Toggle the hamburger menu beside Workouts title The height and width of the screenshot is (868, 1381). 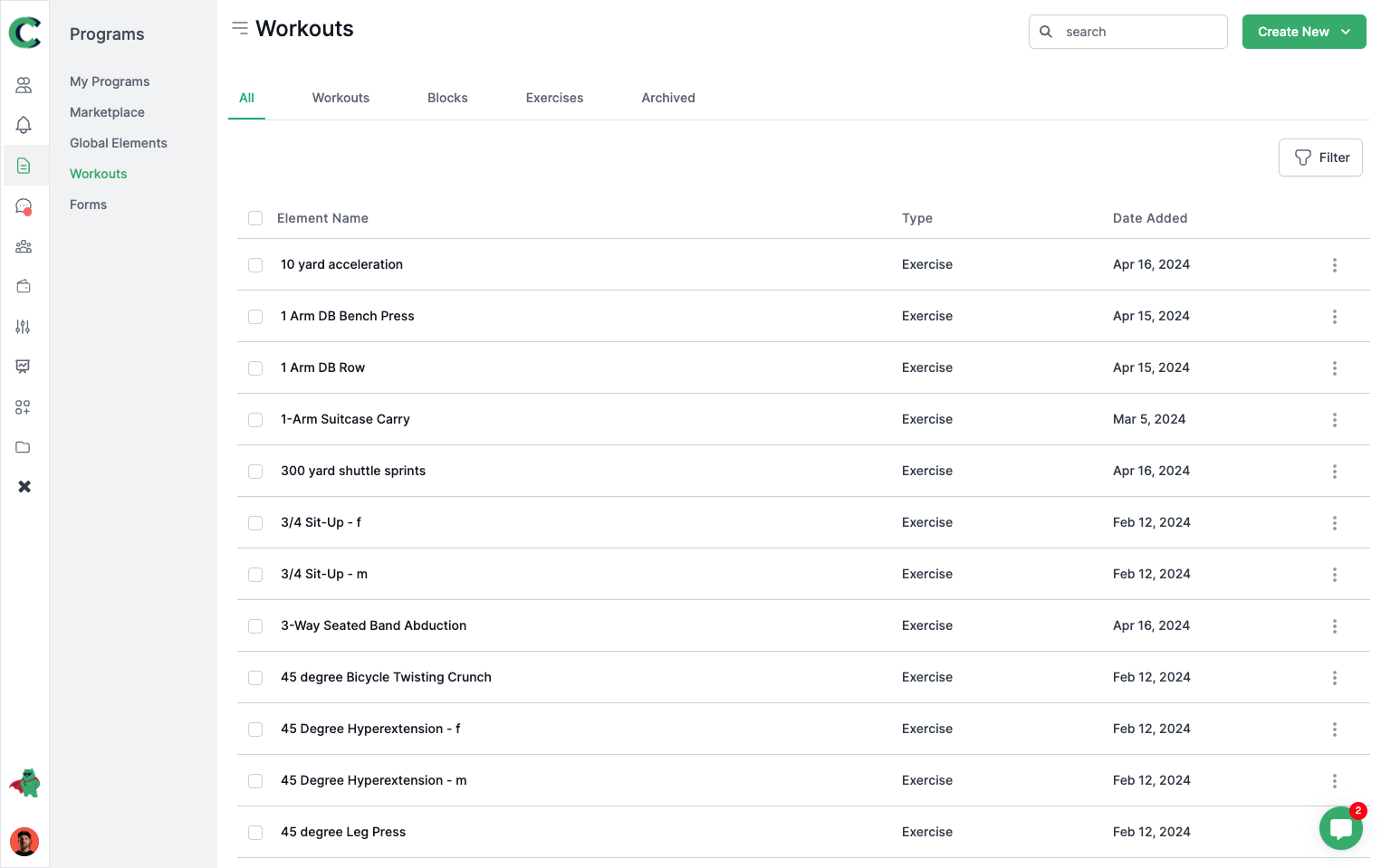240,28
